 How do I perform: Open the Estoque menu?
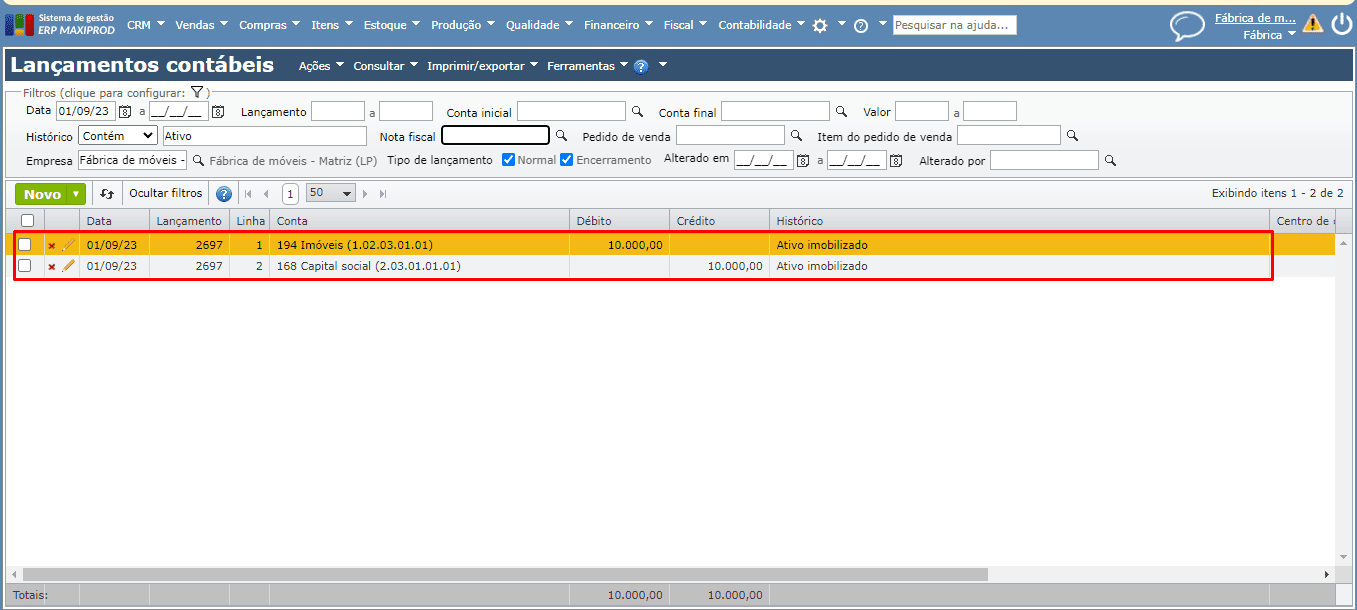pyautogui.click(x=391, y=25)
